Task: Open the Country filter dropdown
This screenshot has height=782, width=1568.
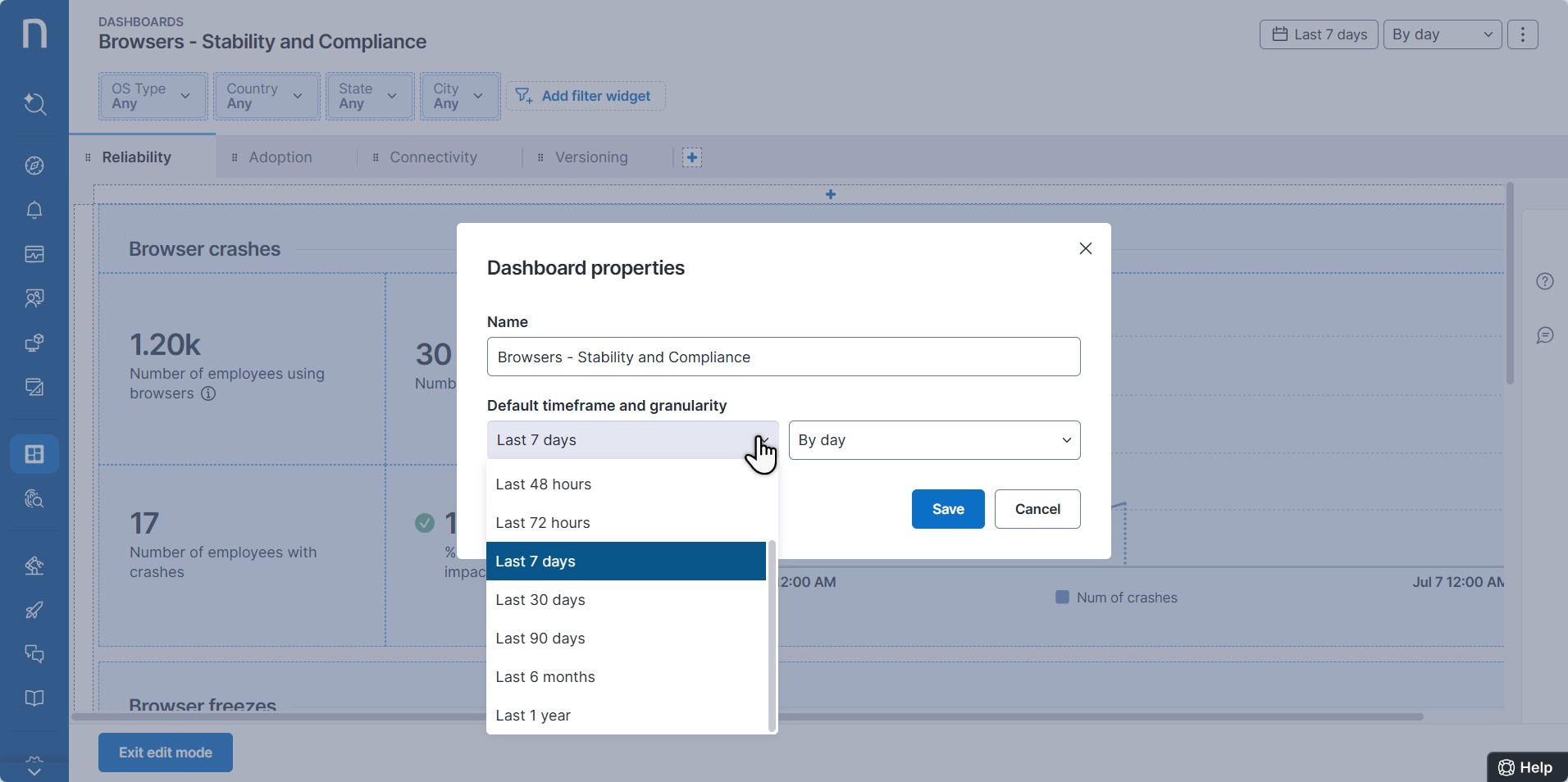Action: [x=266, y=95]
